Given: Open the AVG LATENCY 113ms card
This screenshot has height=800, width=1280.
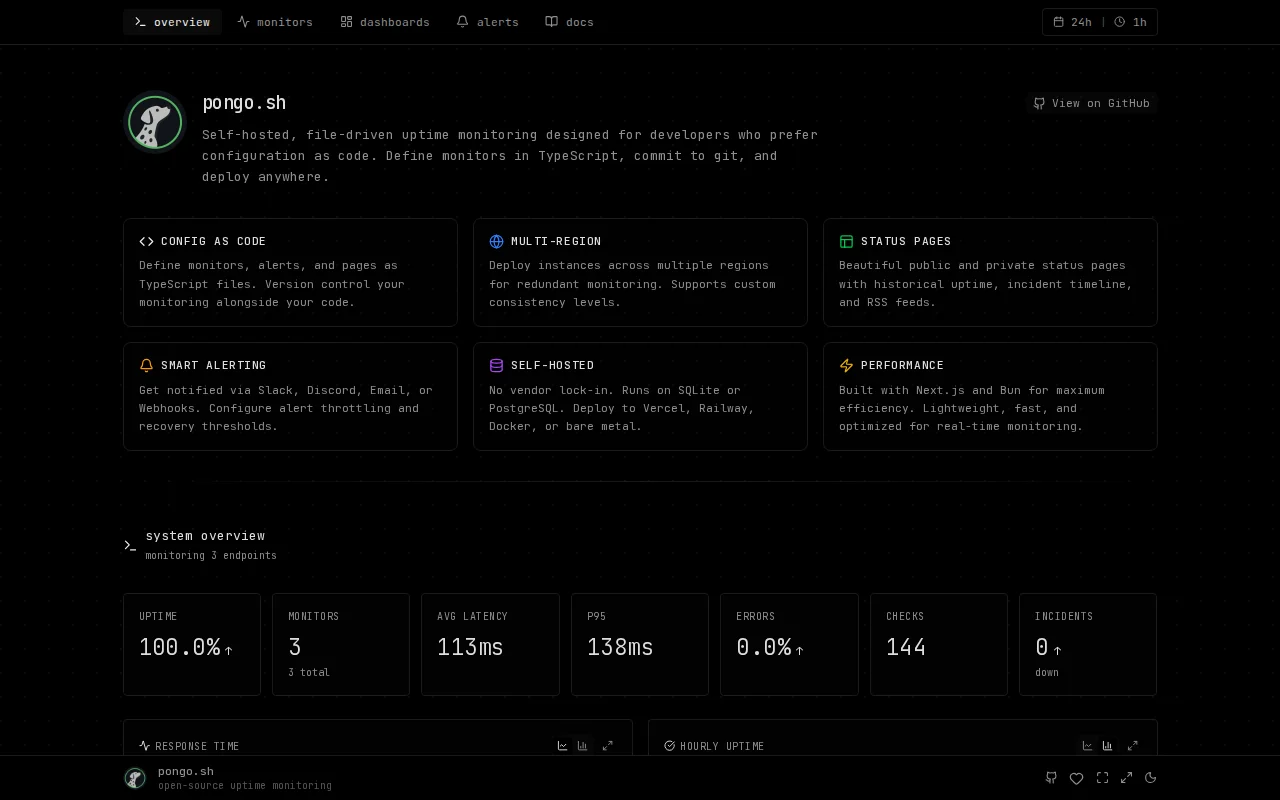Looking at the screenshot, I should (x=490, y=644).
